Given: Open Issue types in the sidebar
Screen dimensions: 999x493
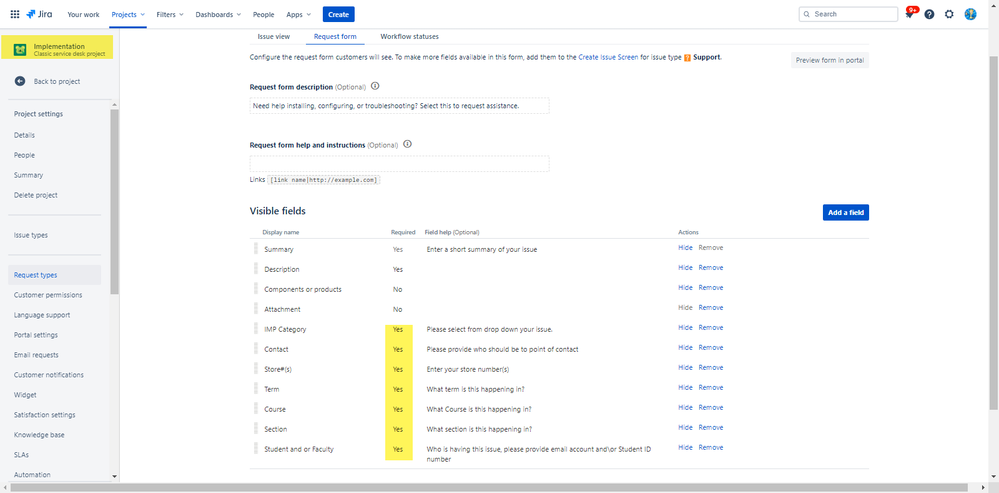Looking at the screenshot, I should tap(31, 235).
